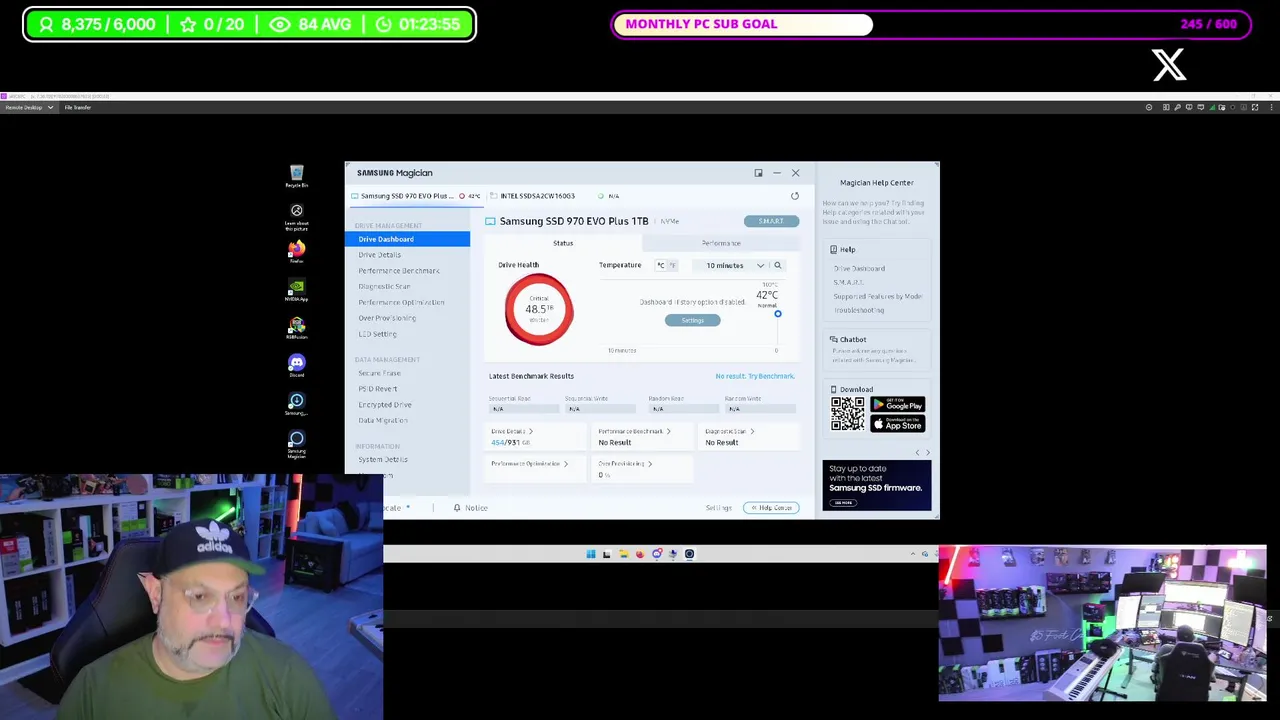
Task: Open the Recycle Bin desktop icon
Action: pos(296,176)
